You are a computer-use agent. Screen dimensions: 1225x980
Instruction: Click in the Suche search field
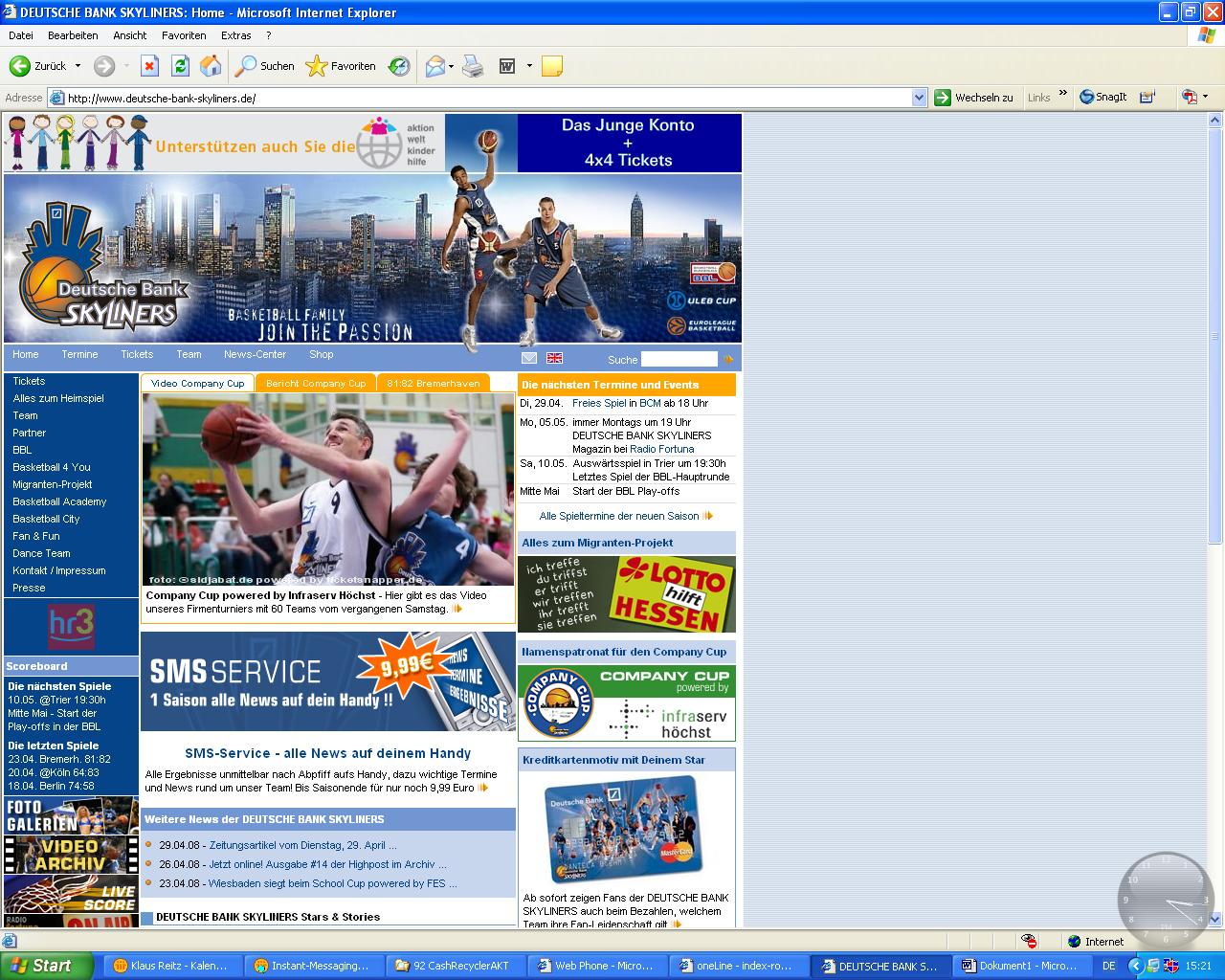pos(679,359)
